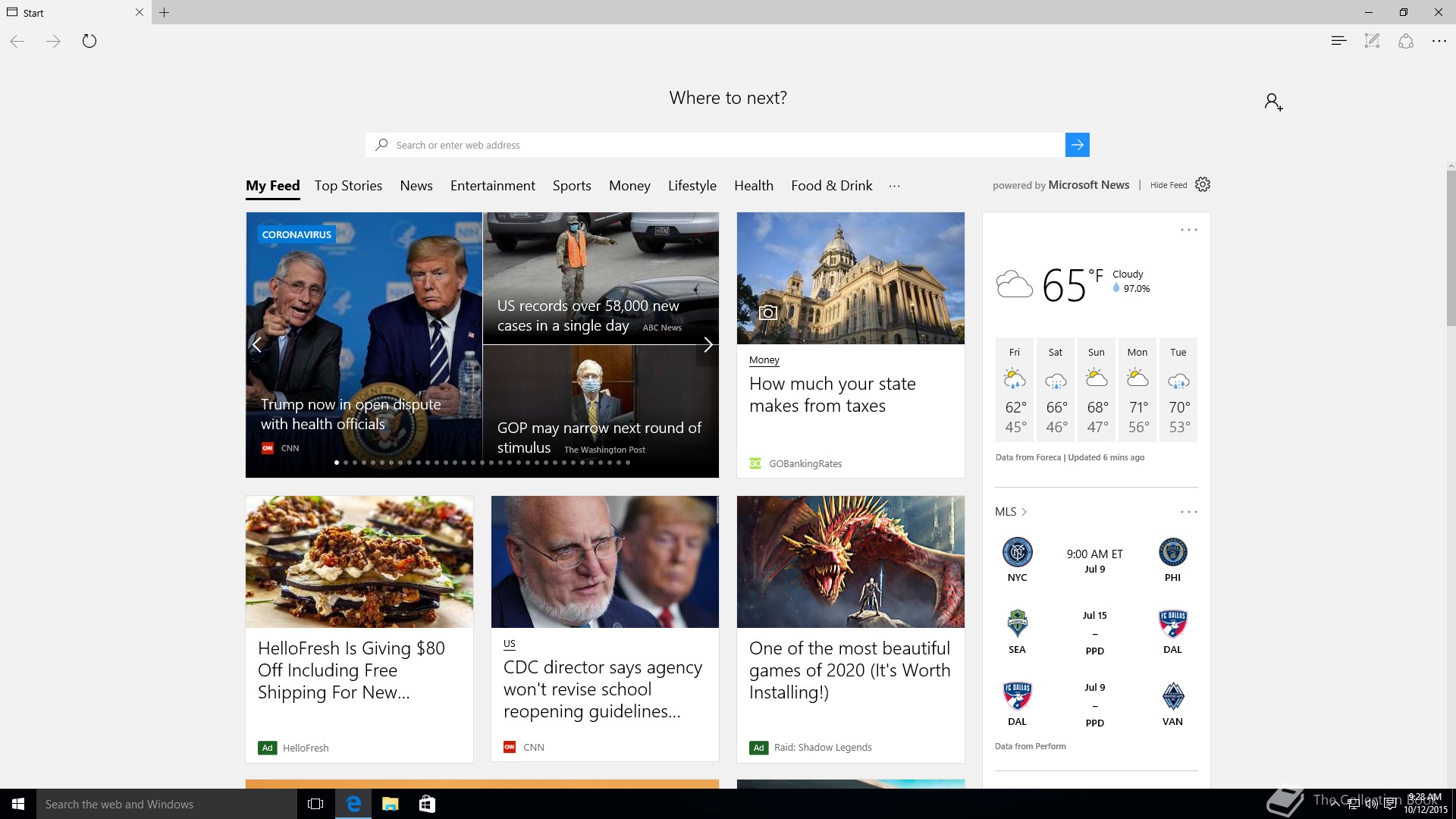The image size is (1456, 819).
Task: Open the HelloFresh $80 off ad
Action: (351, 670)
